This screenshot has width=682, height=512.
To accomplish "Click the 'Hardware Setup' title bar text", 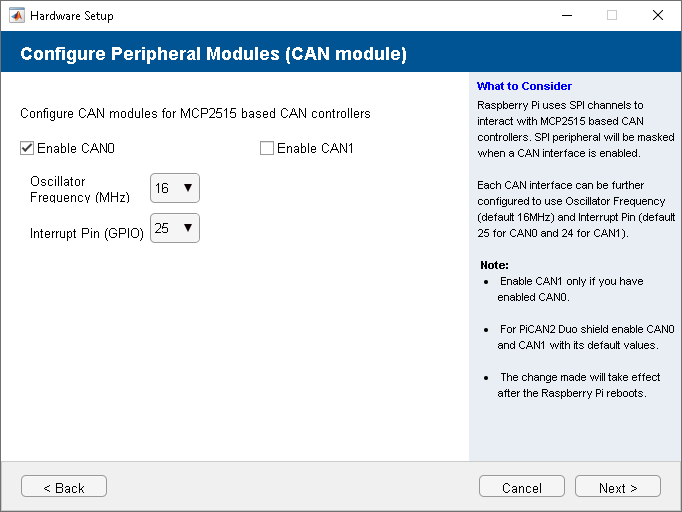I will [x=72, y=16].
